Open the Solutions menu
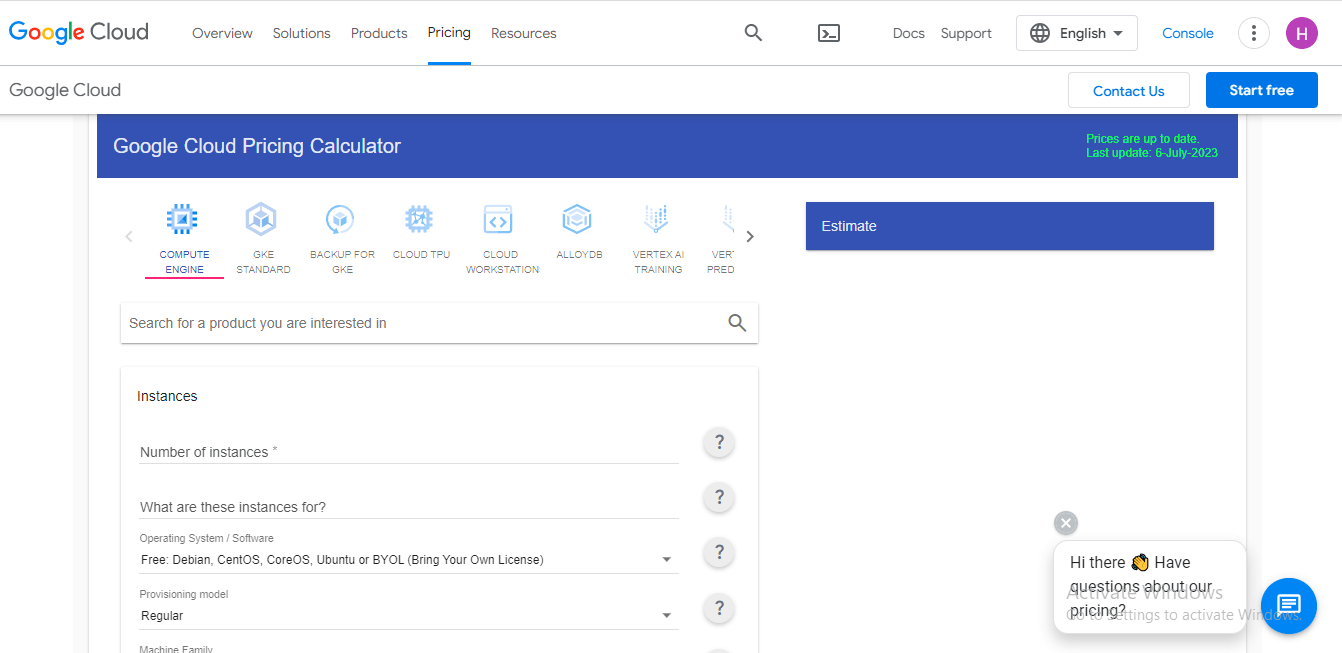The image size is (1342, 653). click(x=301, y=33)
